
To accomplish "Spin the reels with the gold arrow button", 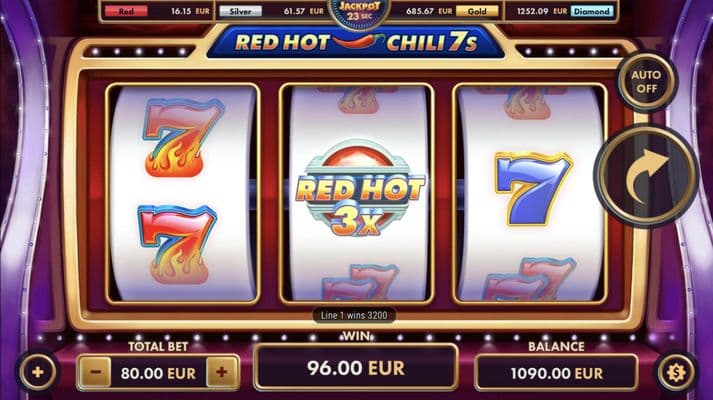I will pos(646,176).
